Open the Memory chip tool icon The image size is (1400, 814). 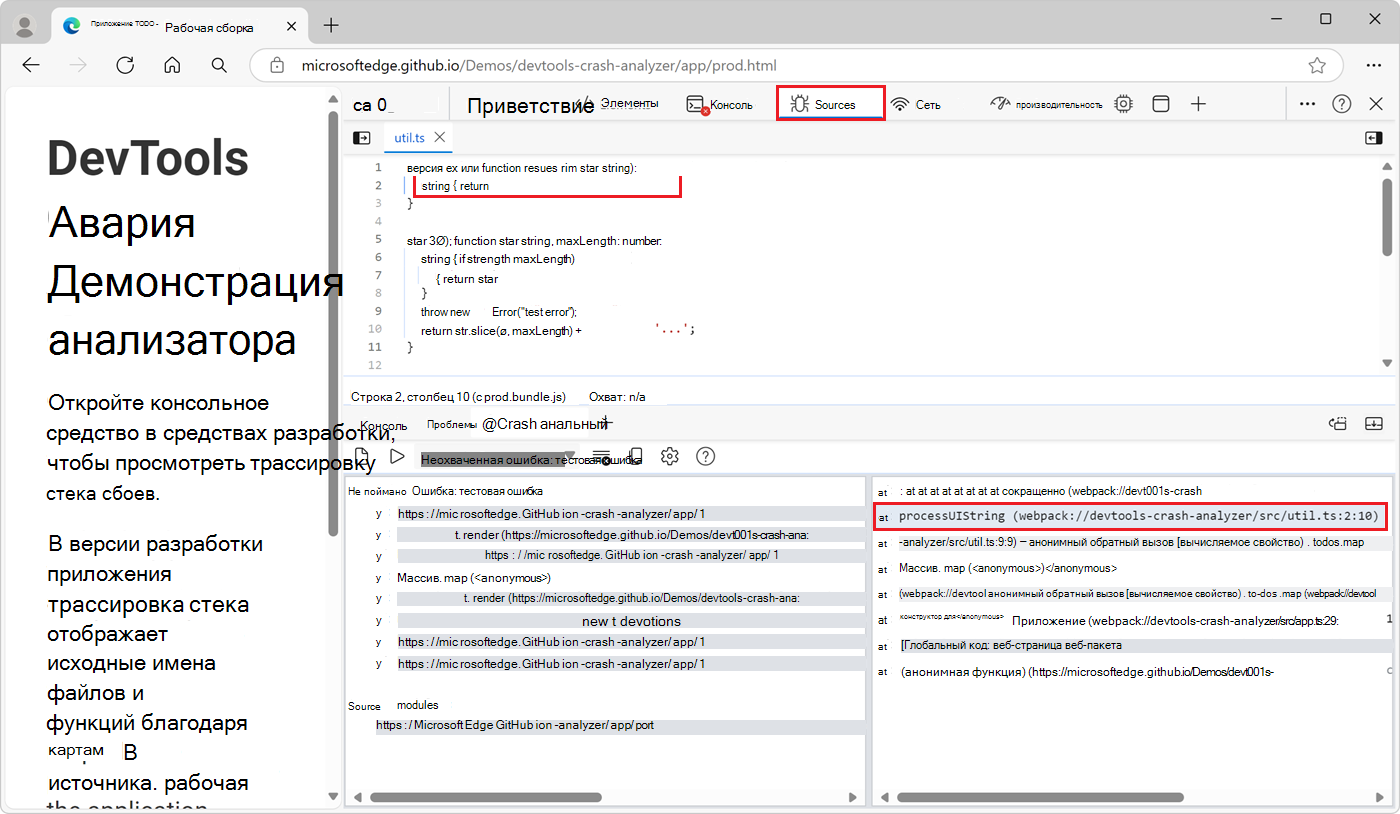[x=1124, y=104]
